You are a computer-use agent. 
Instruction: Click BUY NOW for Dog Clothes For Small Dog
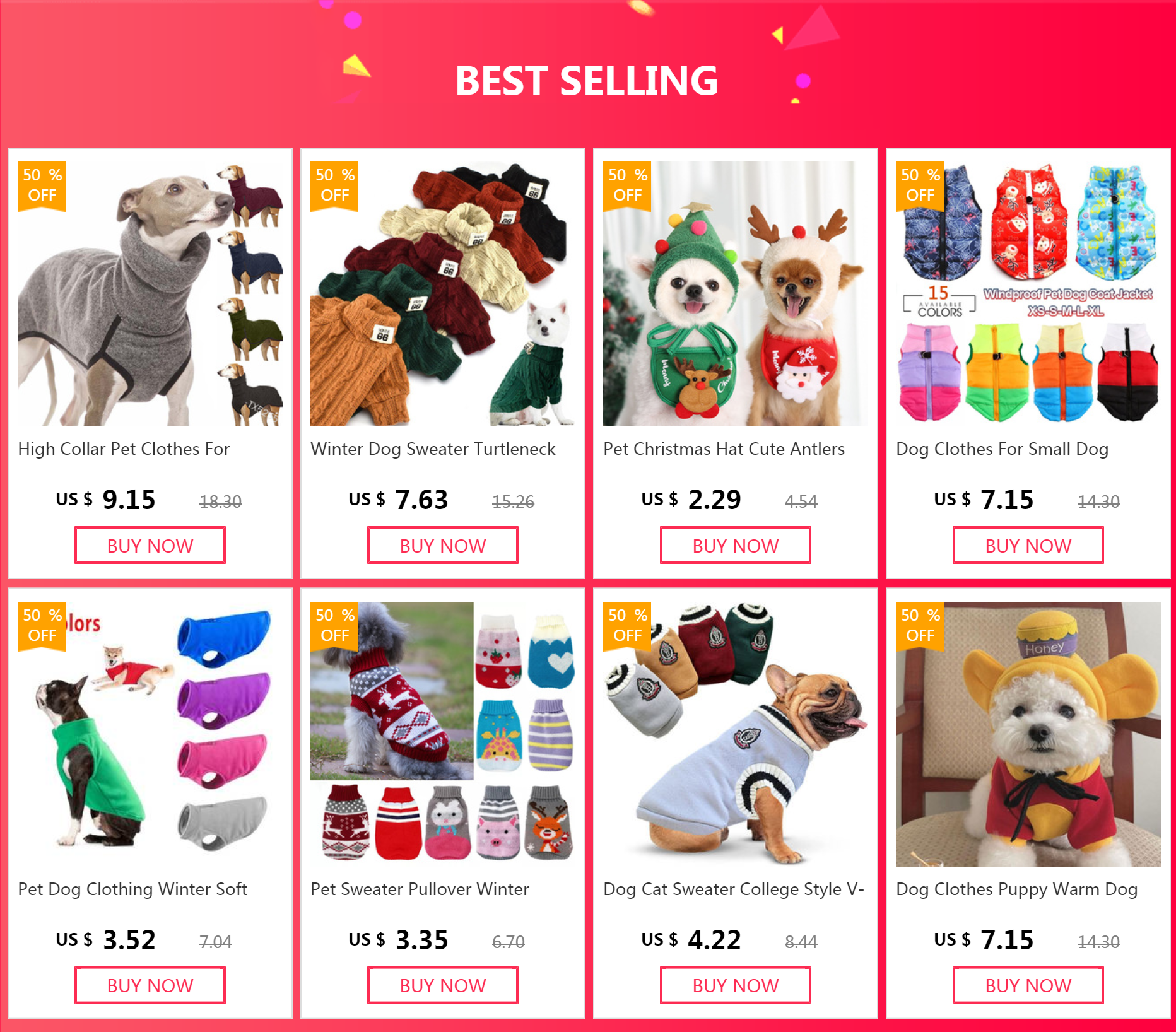pos(1028,546)
